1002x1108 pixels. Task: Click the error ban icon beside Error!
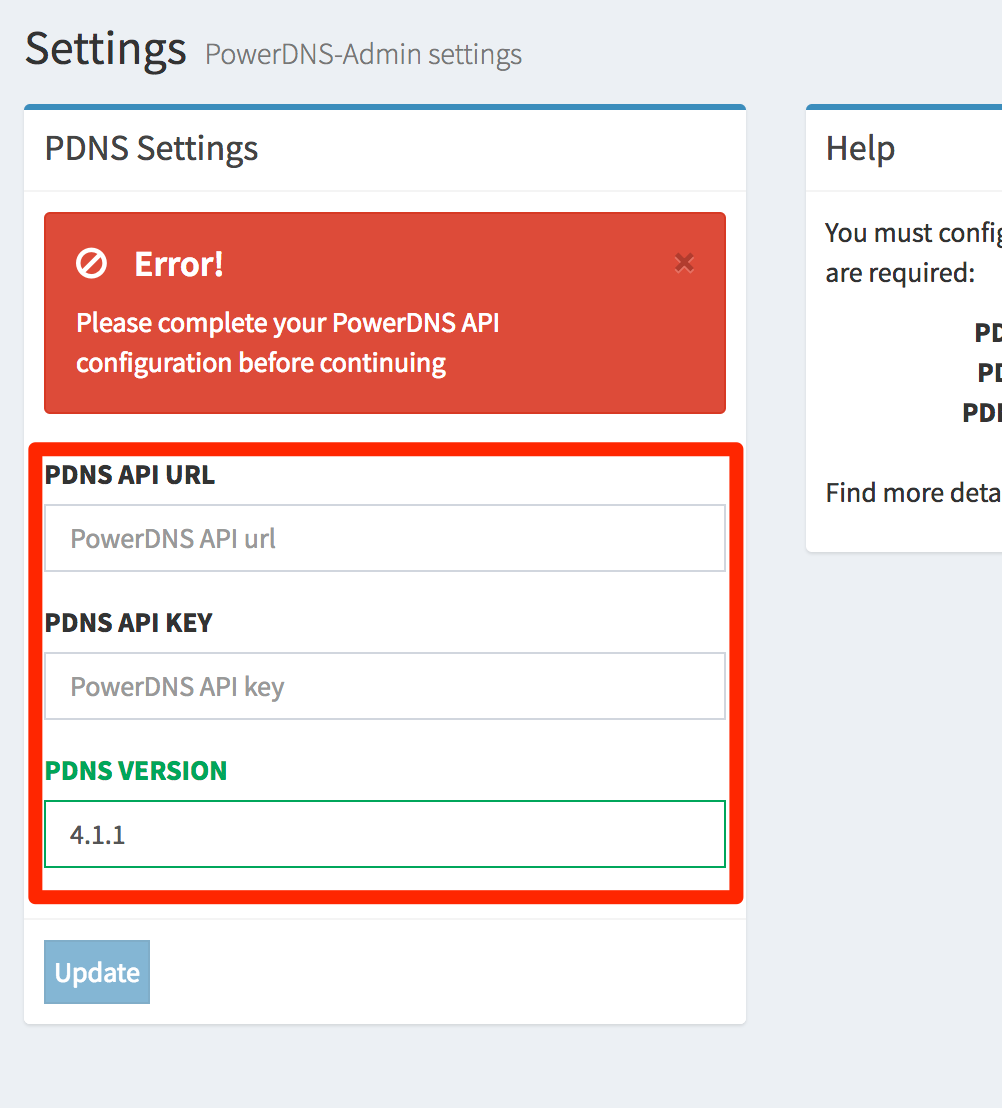[x=91, y=264]
